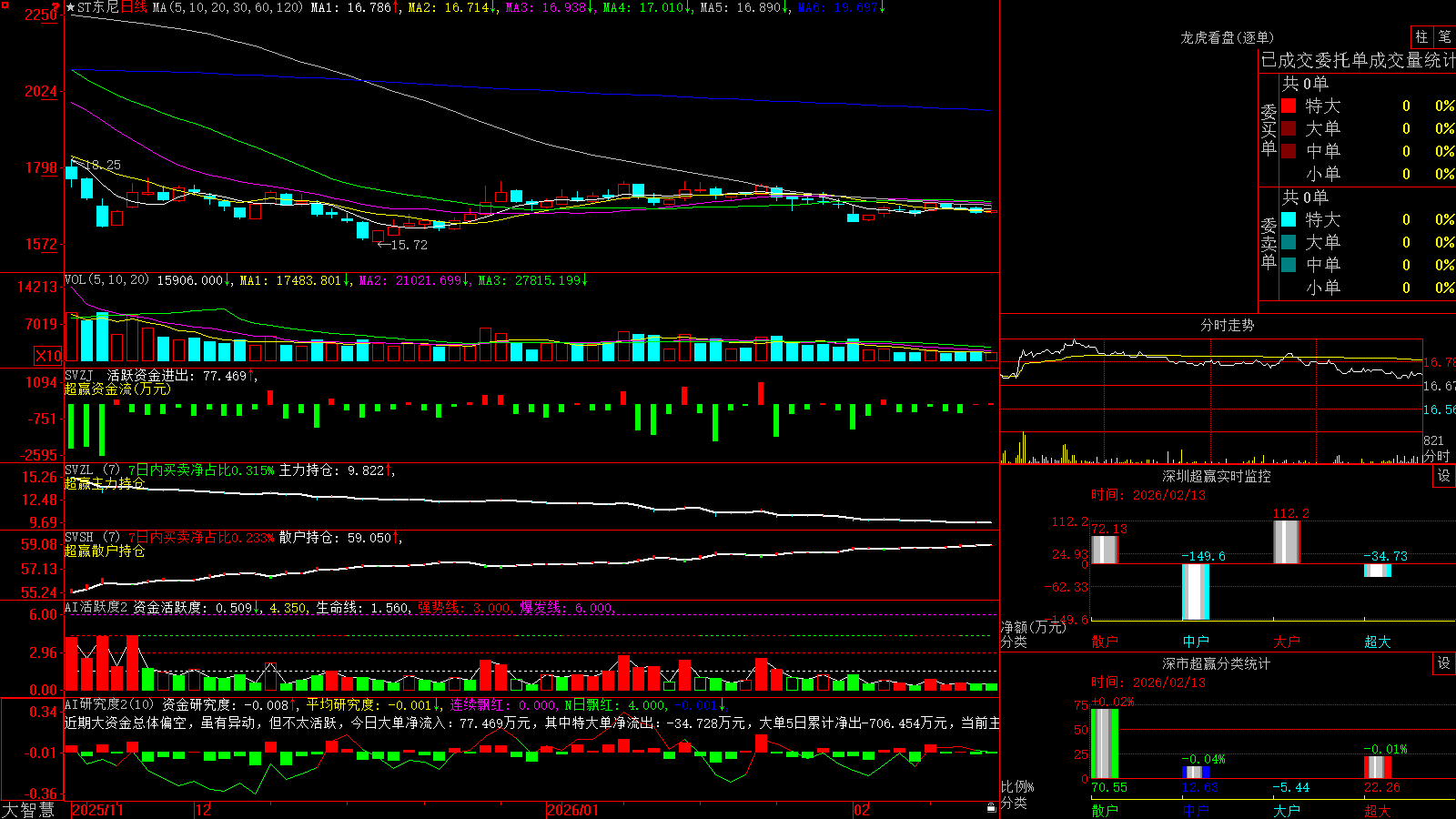The width and height of the screenshot is (1456, 819).
Task: Click the 2026/01 date marker on time axis
Action: pyautogui.click(x=572, y=810)
